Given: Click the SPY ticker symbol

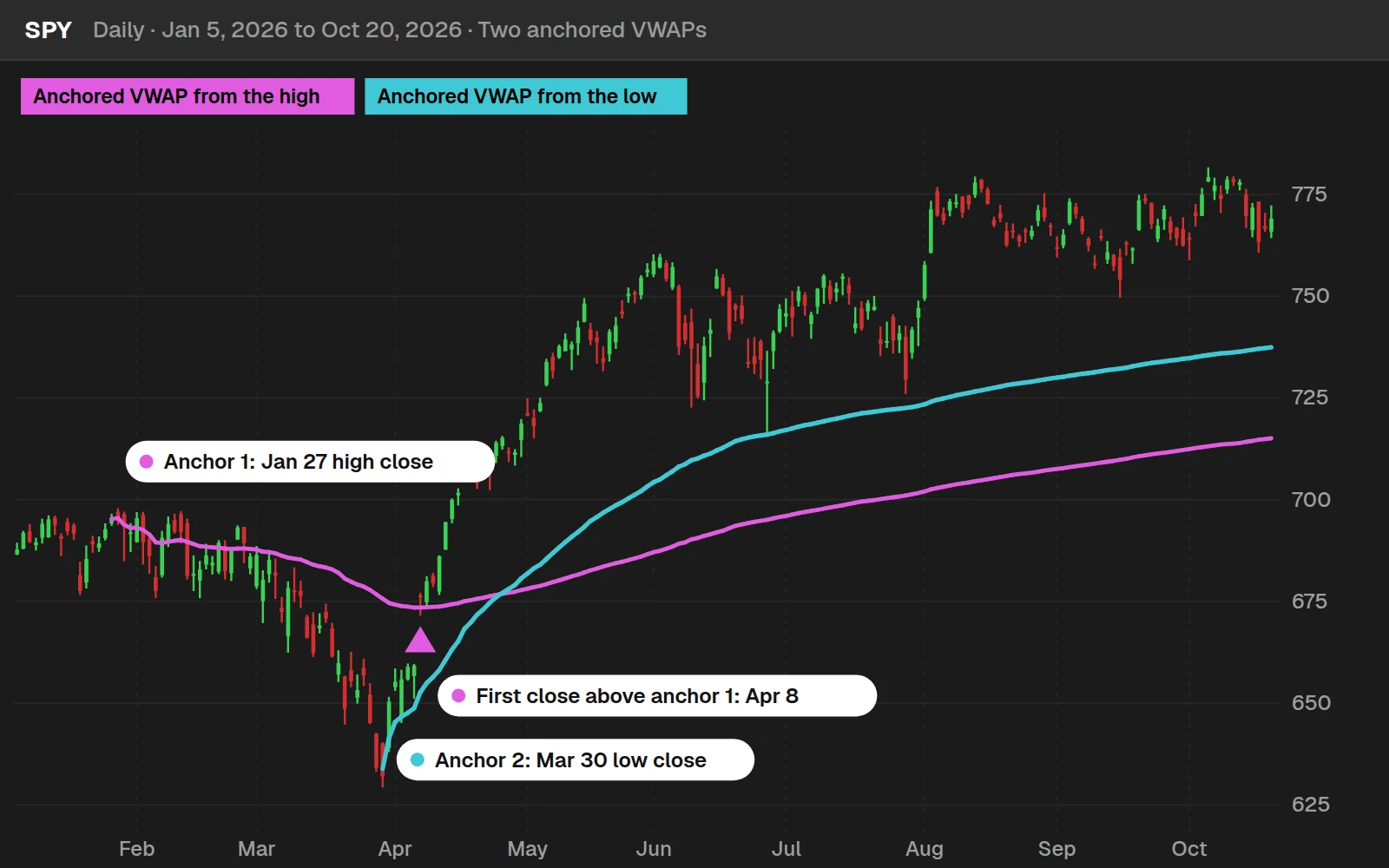Looking at the screenshot, I should (x=49, y=30).
